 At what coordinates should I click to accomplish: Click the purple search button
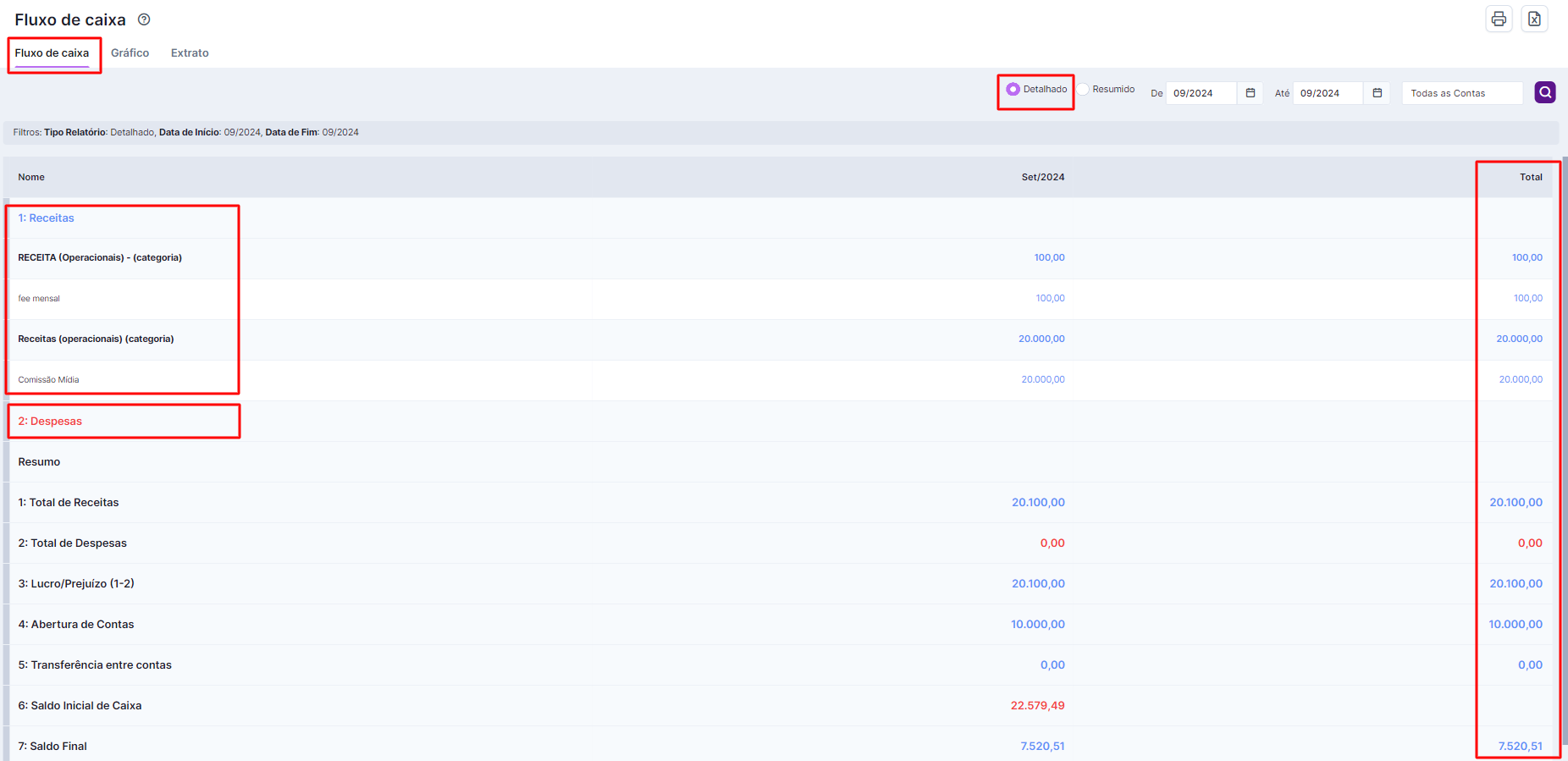[x=1545, y=92]
